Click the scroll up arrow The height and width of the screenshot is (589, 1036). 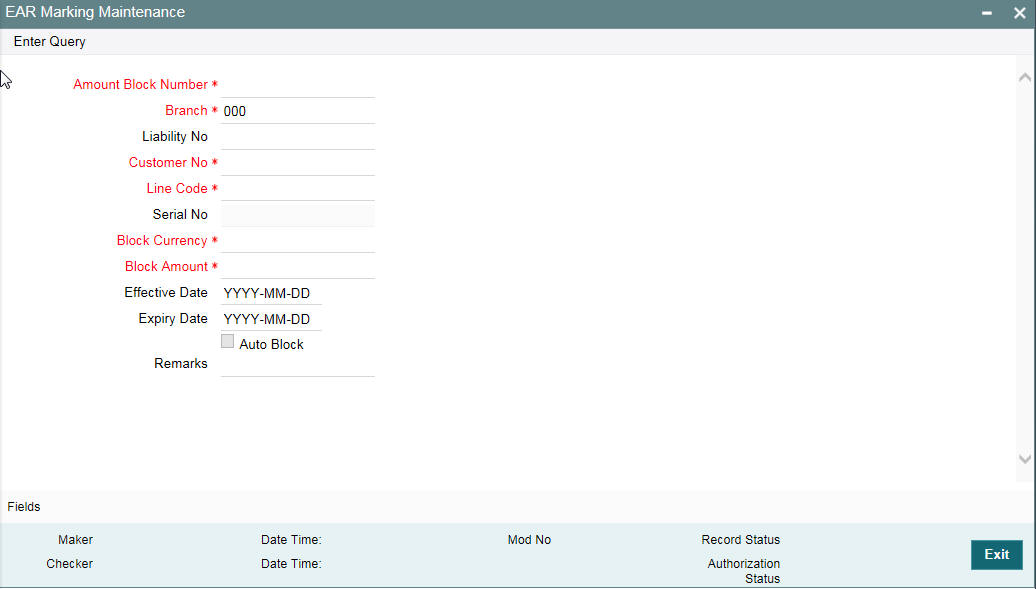(x=1025, y=78)
